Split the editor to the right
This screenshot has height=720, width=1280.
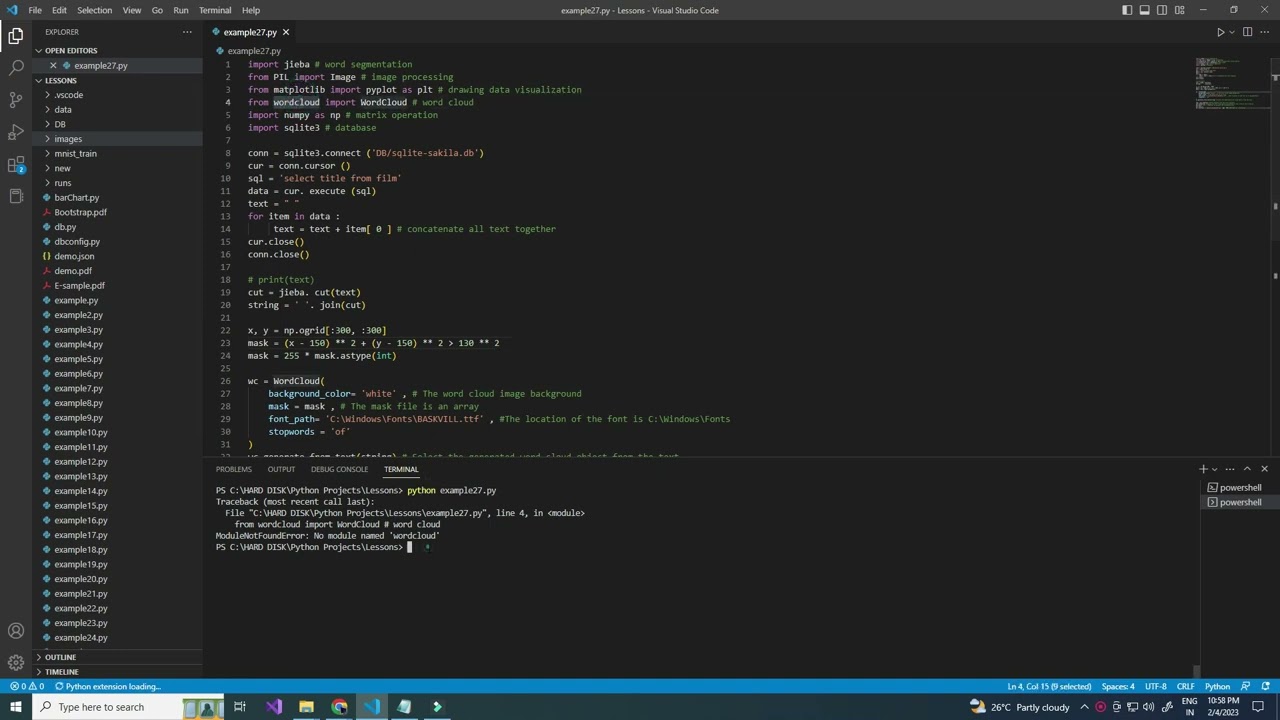pyautogui.click(x=1247, y=32)
